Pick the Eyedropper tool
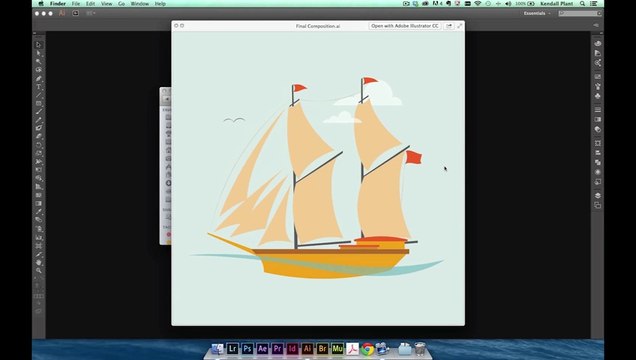 (x=39, y=212)
